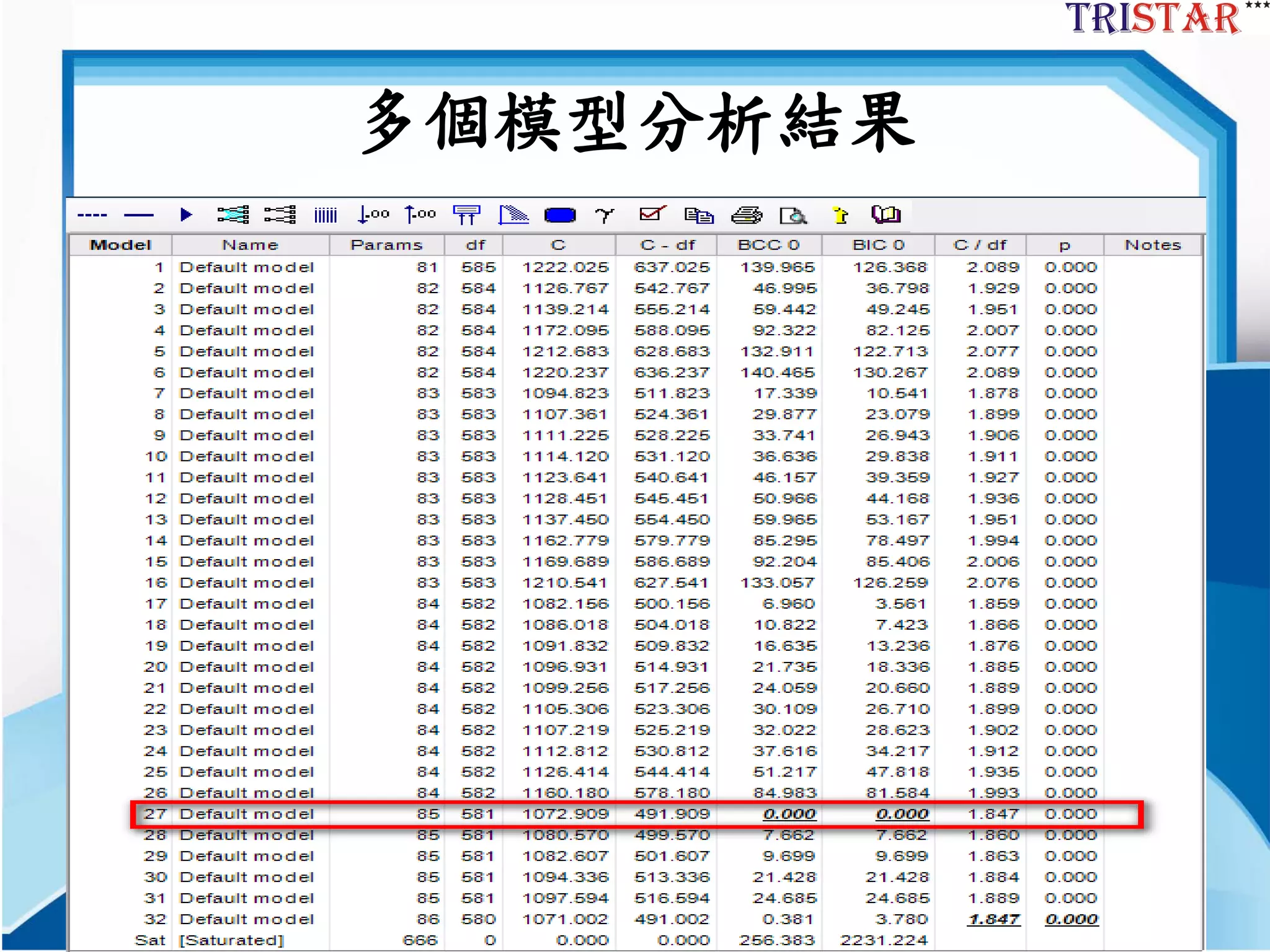This screenshot has width=1270, height=952.
Task: Sort by the Params column header
Action: 386,245
